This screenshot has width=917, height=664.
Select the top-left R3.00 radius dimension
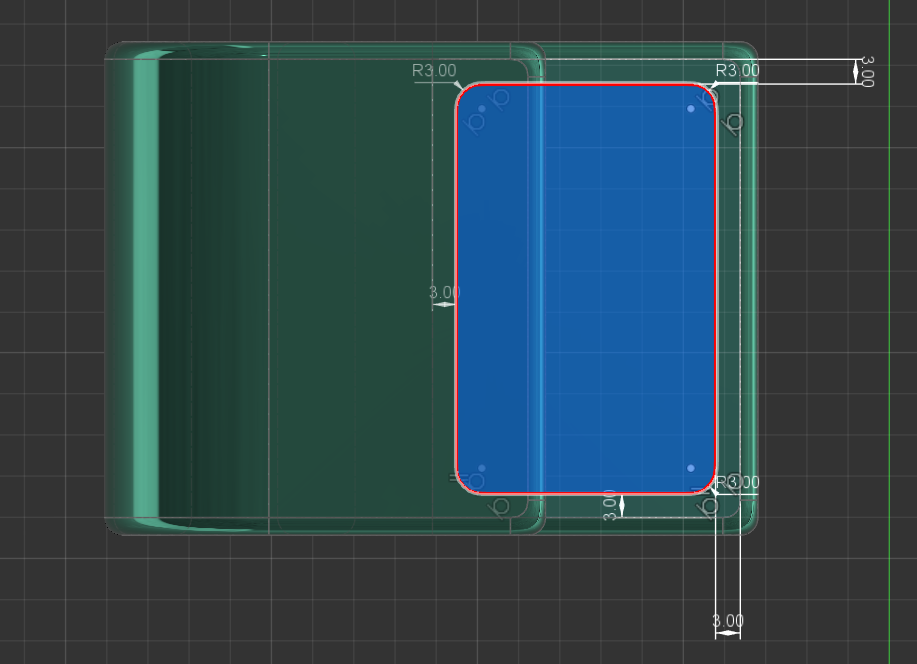click(x=434, y=71)
